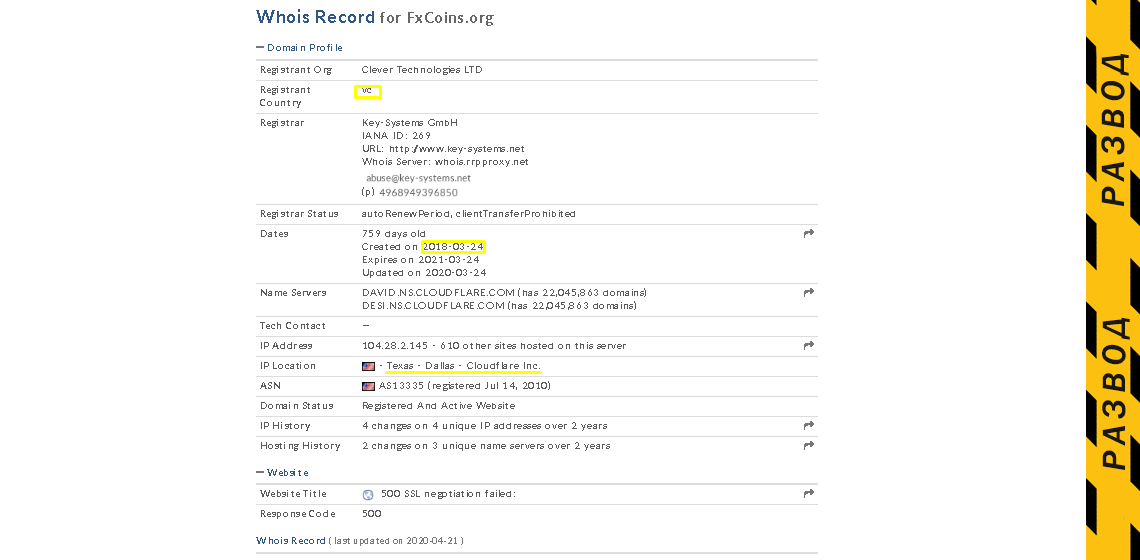Image resolution: width=1140 pixels, height=560 pixels.
Task: Click the share arrow in the Dates row
Action: pyautogui.click(x=808, y=233)
